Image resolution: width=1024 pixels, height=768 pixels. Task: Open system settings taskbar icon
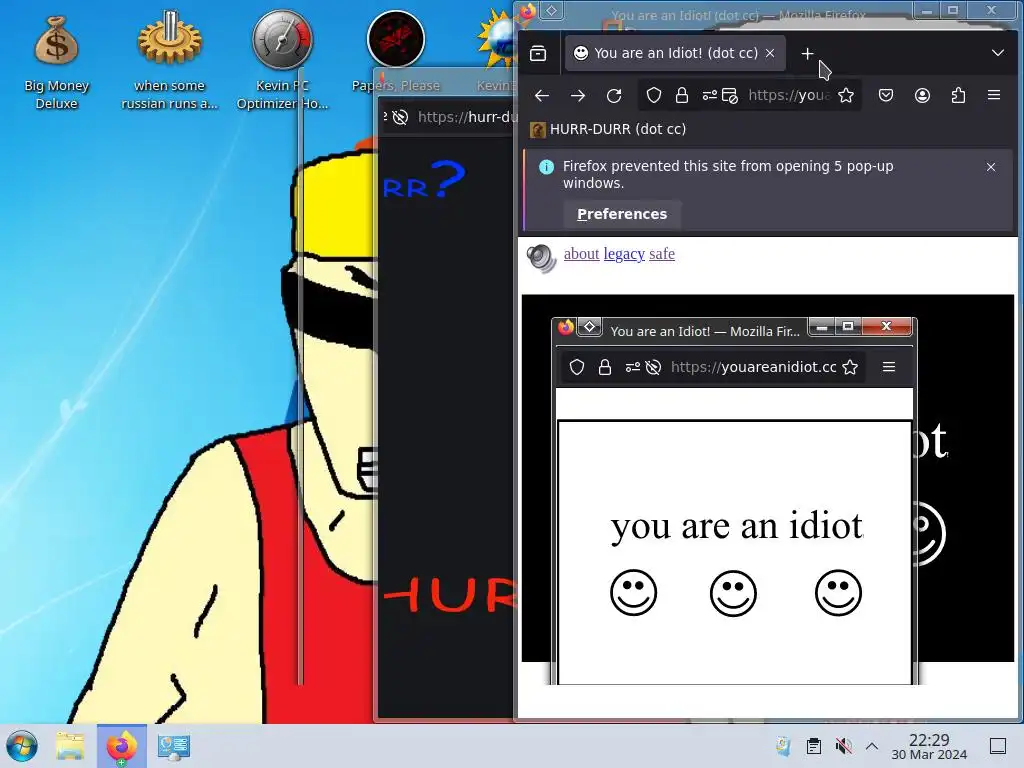click(174, 746)
